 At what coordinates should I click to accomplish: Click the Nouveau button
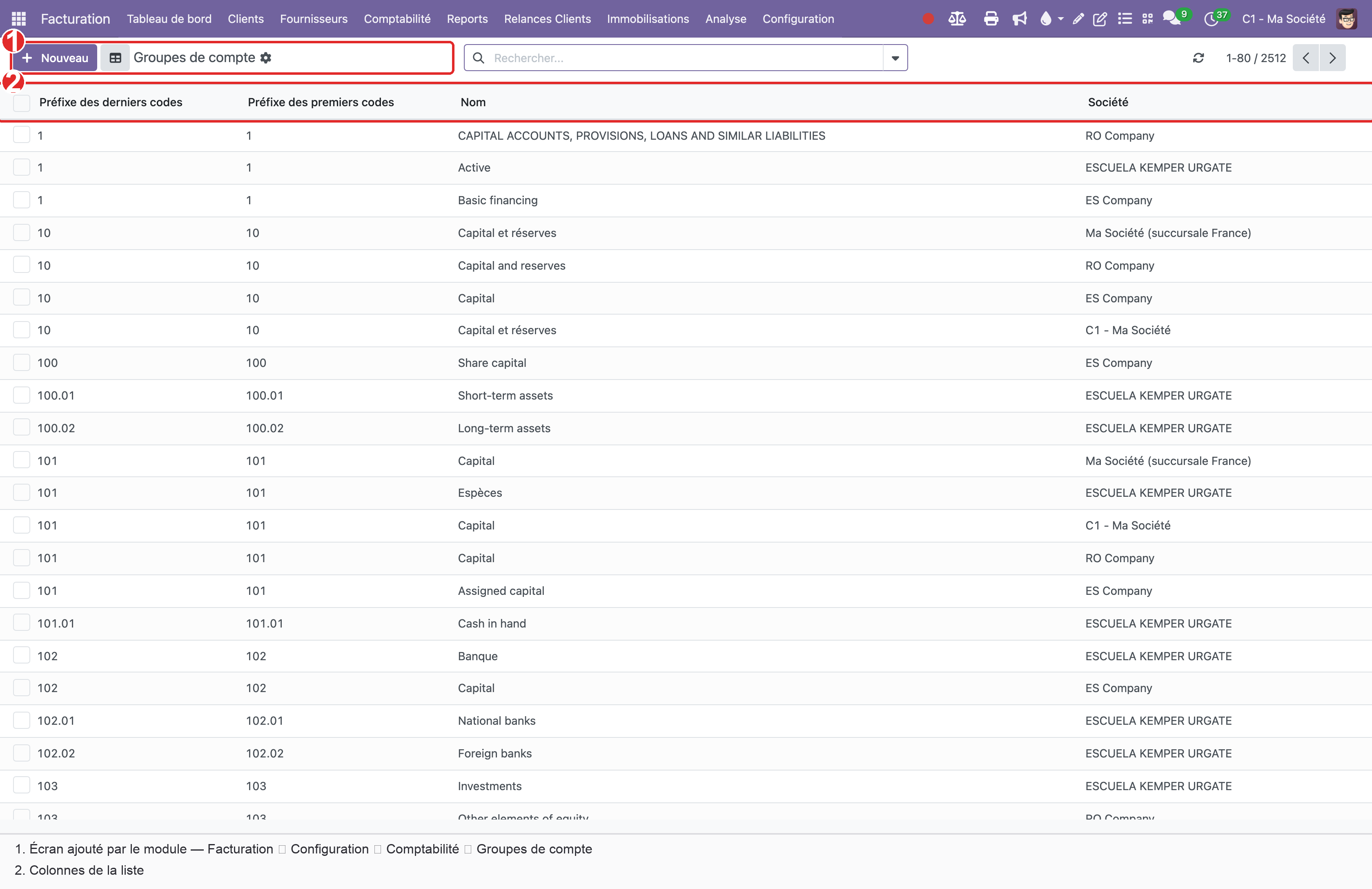point(55,58)
